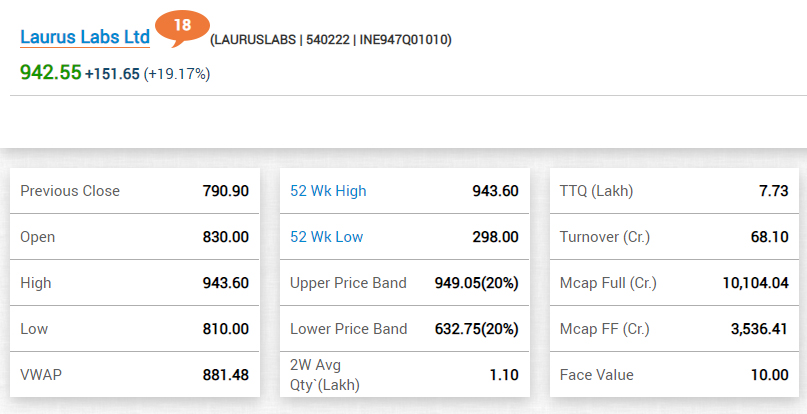
Task: Click the High value 943.60
Action: tap(225, 283)
